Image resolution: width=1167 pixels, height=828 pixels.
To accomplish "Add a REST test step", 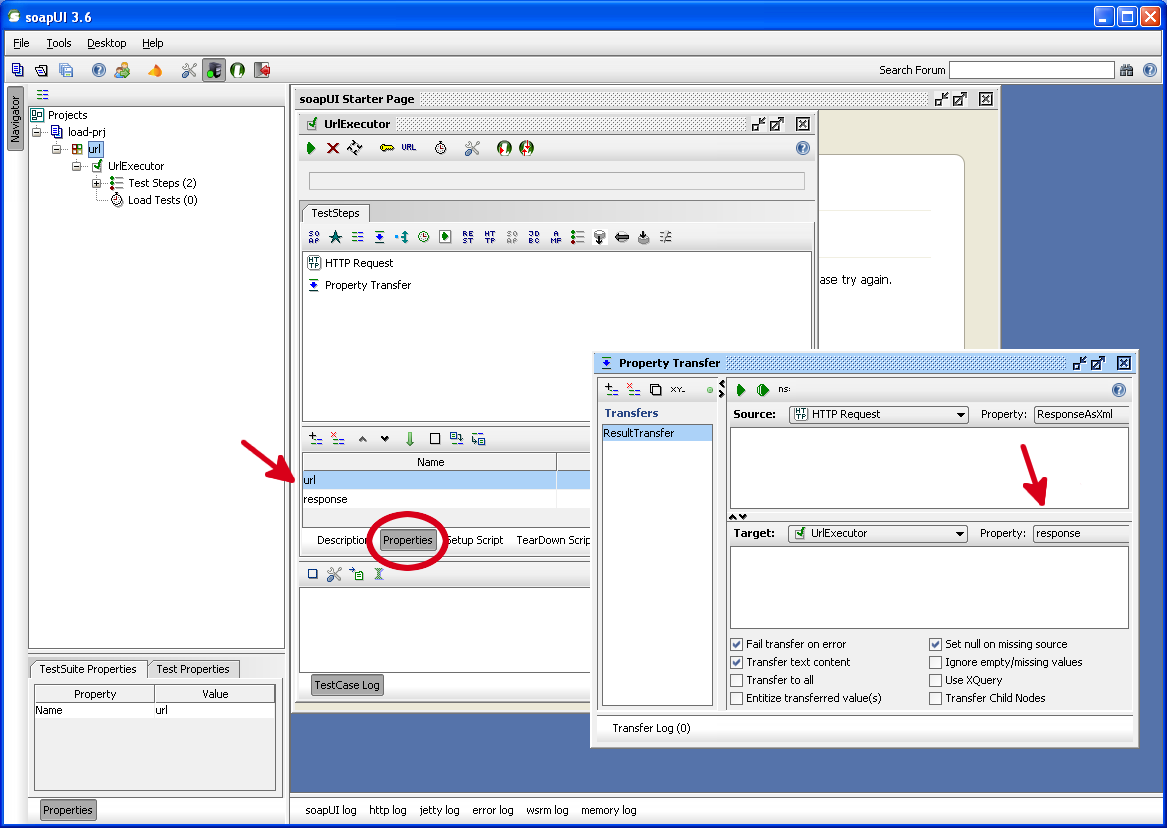I will coord(468,237).
